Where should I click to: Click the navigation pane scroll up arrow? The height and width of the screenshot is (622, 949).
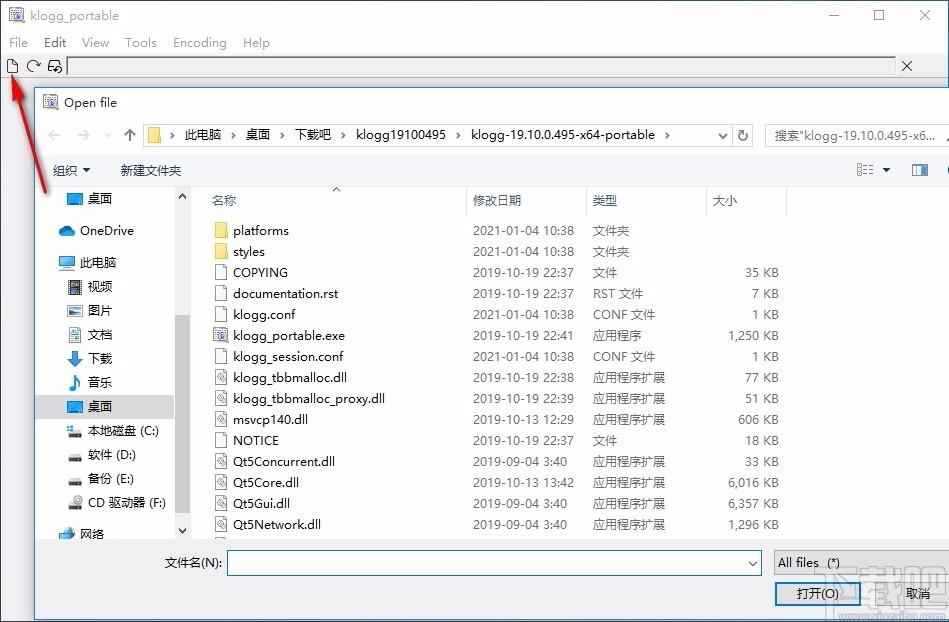(x=182, y=196)
